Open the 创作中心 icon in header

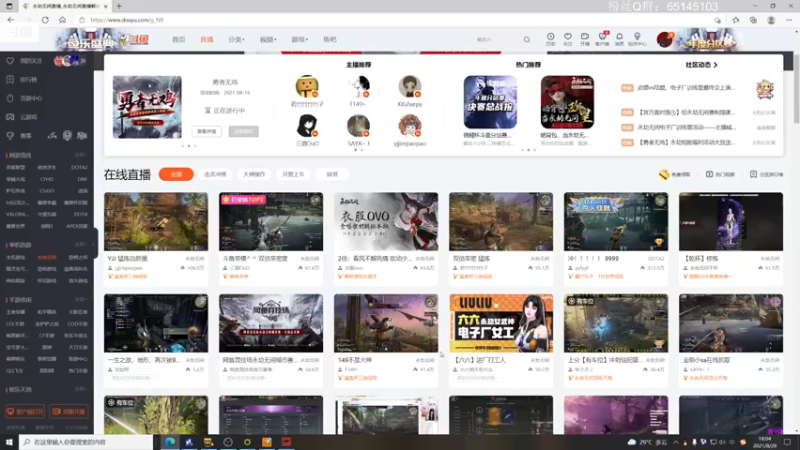click(x=637, y=39)
